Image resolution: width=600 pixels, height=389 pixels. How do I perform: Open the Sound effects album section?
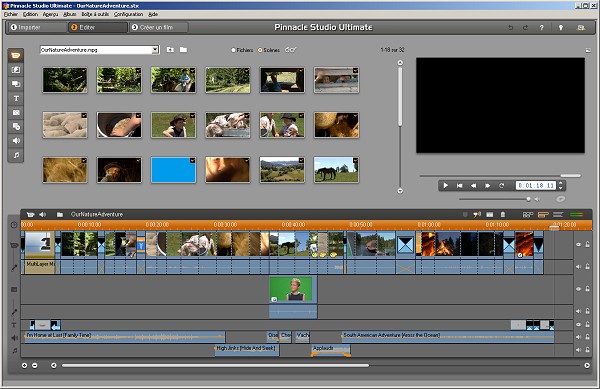click(16, 141)
